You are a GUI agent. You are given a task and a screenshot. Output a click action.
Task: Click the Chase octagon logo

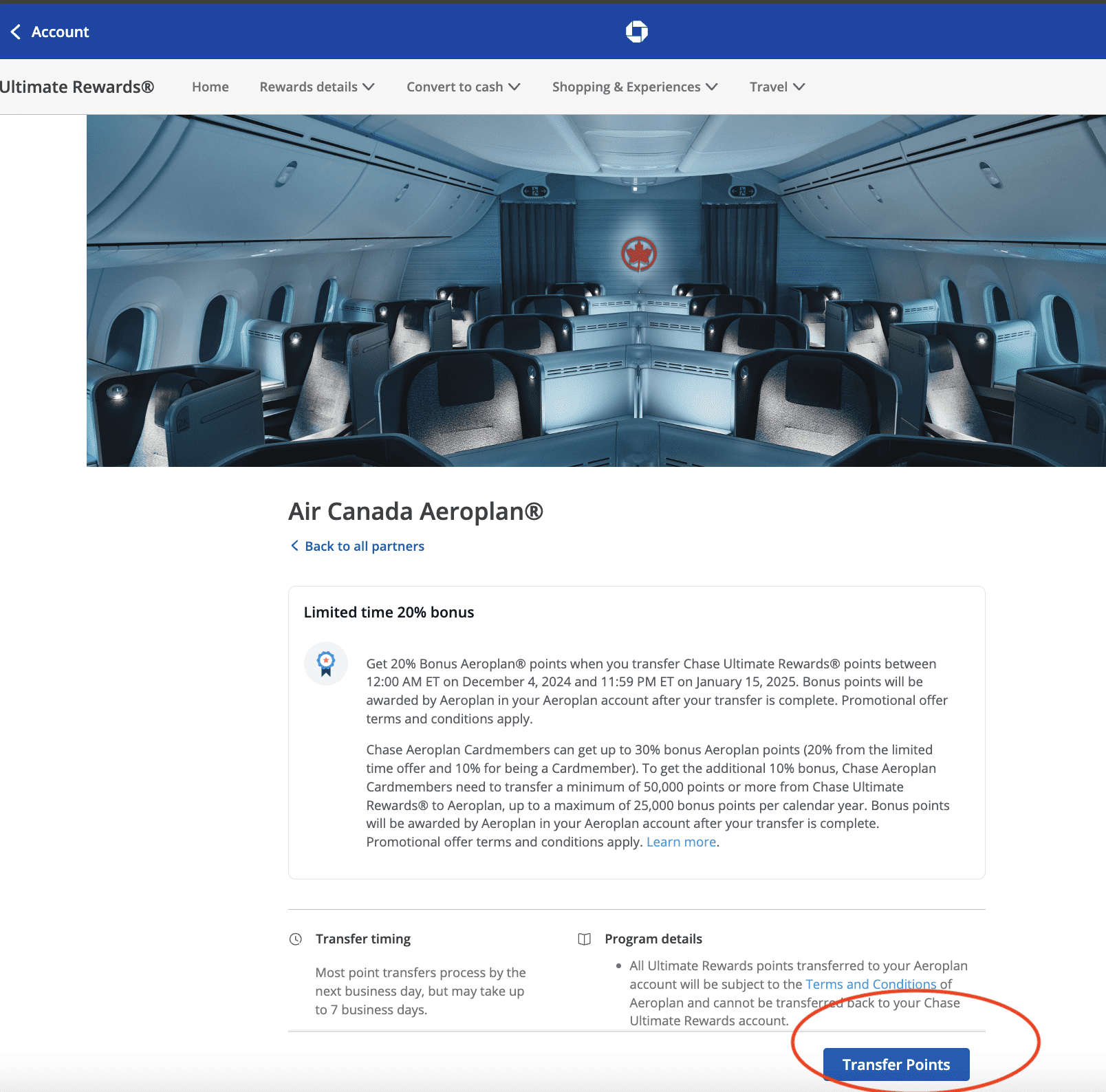click(x=637, y=32)
